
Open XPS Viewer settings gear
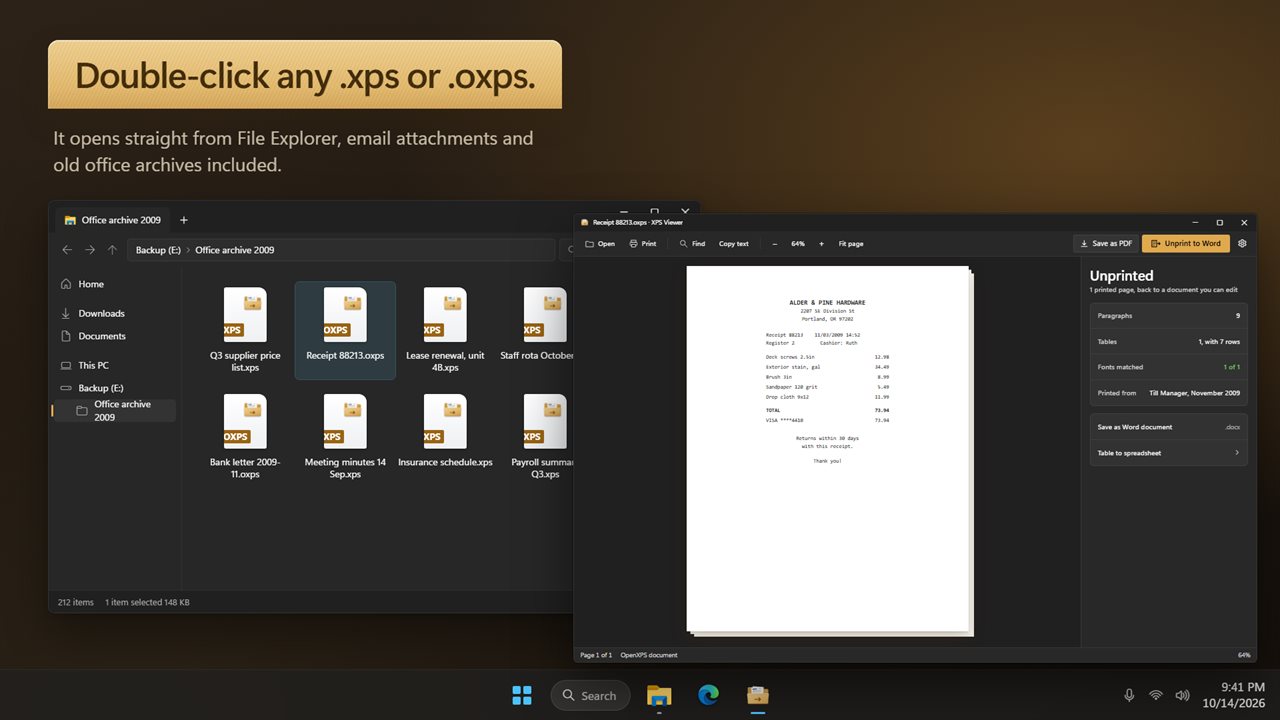point(1242,243)
